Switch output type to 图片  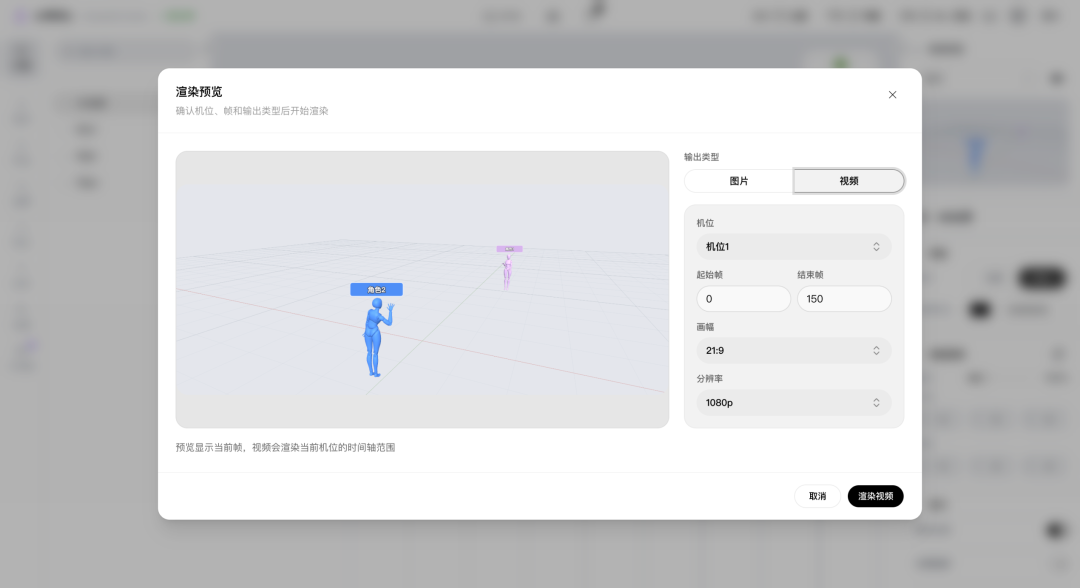pos(738,181)
